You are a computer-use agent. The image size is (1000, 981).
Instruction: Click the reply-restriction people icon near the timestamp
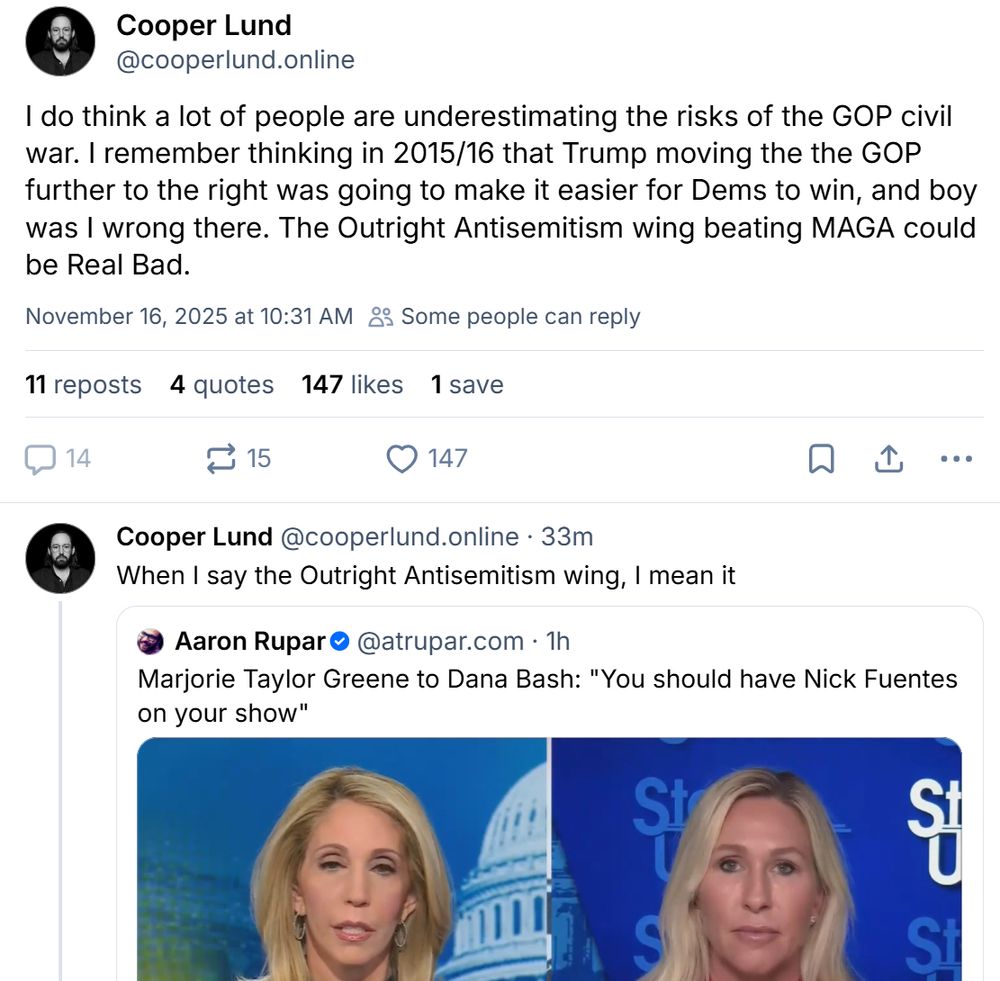click(380, 316)
